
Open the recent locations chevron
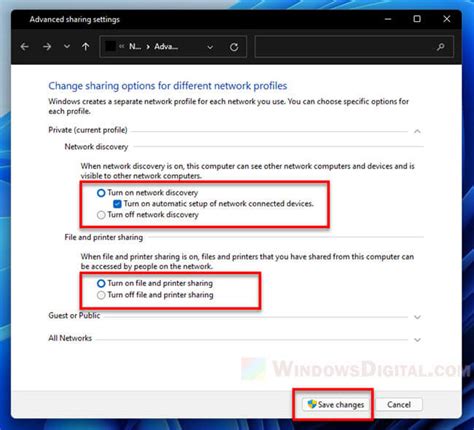point(67,46)
